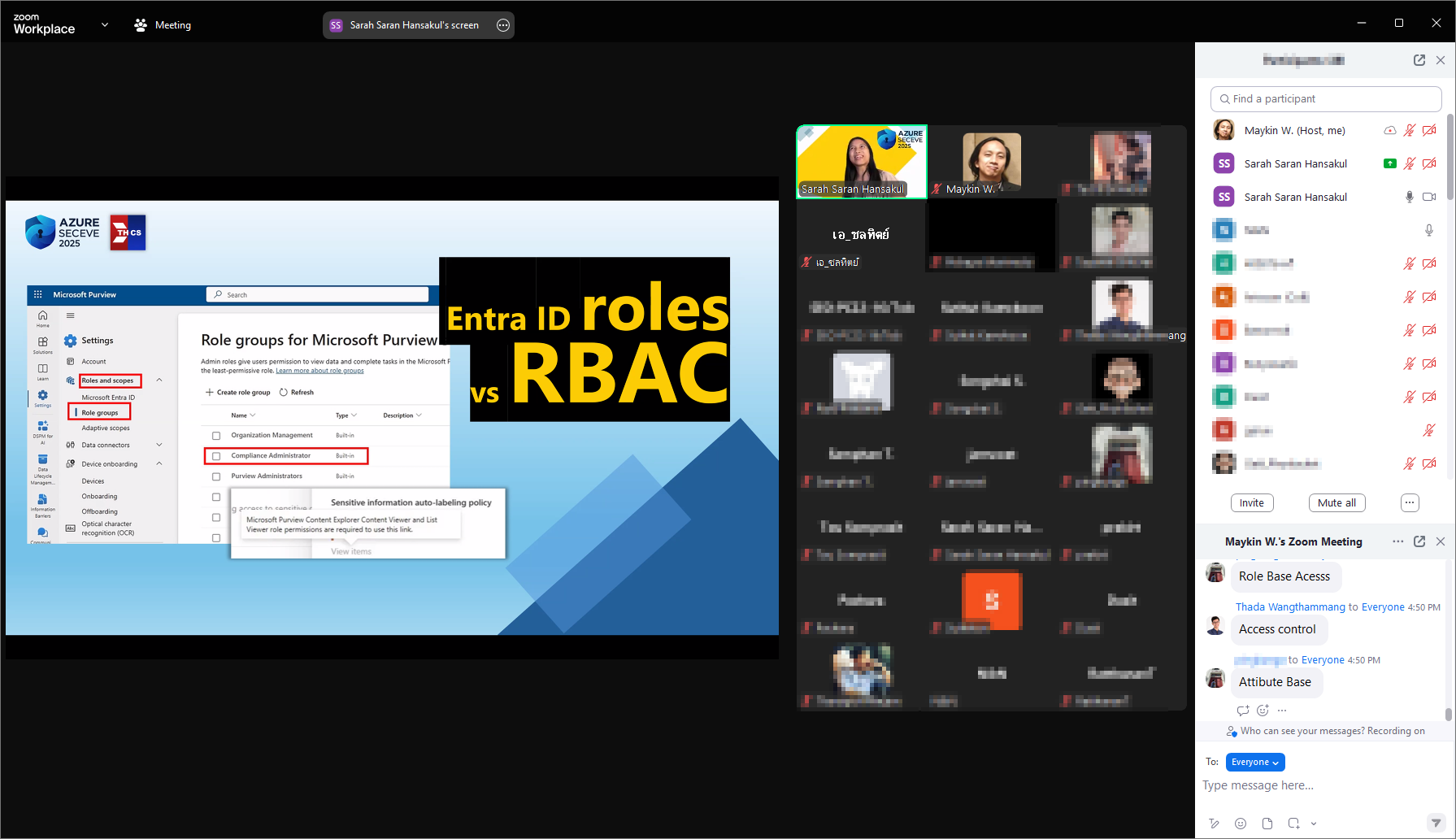Check Compliance Administrator checkbox in shared screen

tap(216, 456)
